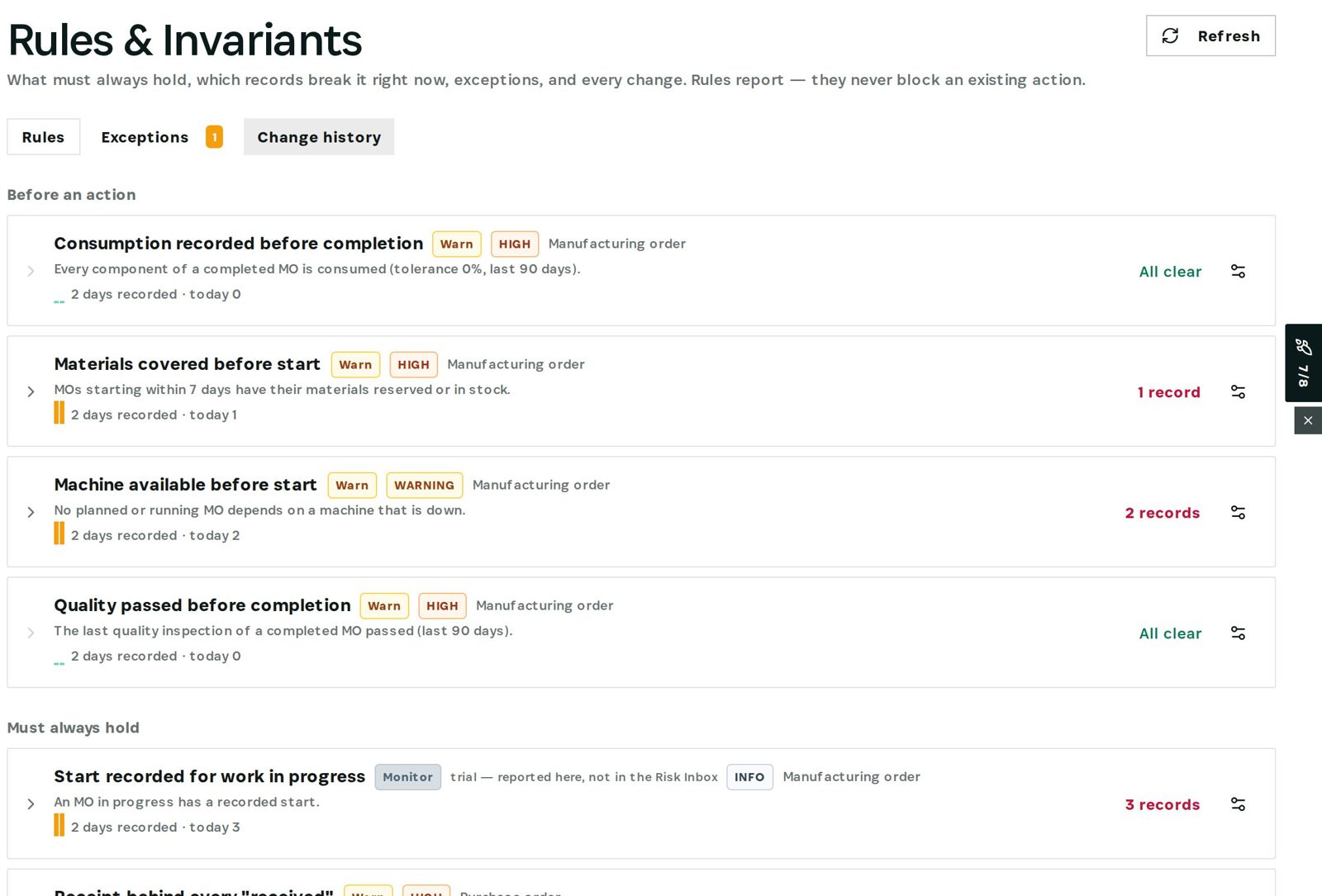
Task: Click the Monitor badge on Start recorded rule
Action: (407, 777)
